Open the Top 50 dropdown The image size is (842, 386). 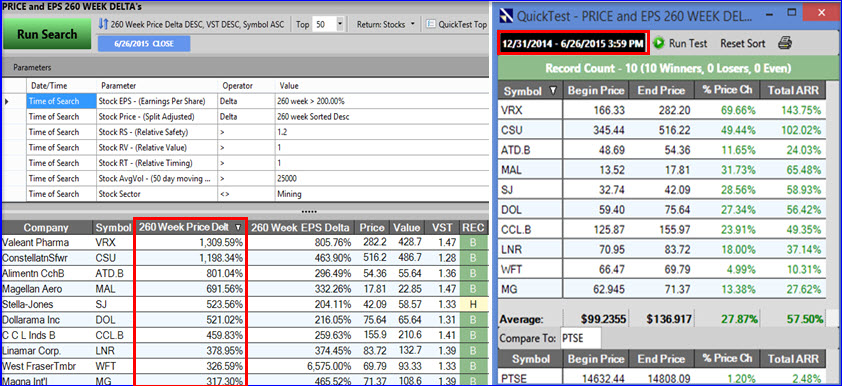pos(339,24)
